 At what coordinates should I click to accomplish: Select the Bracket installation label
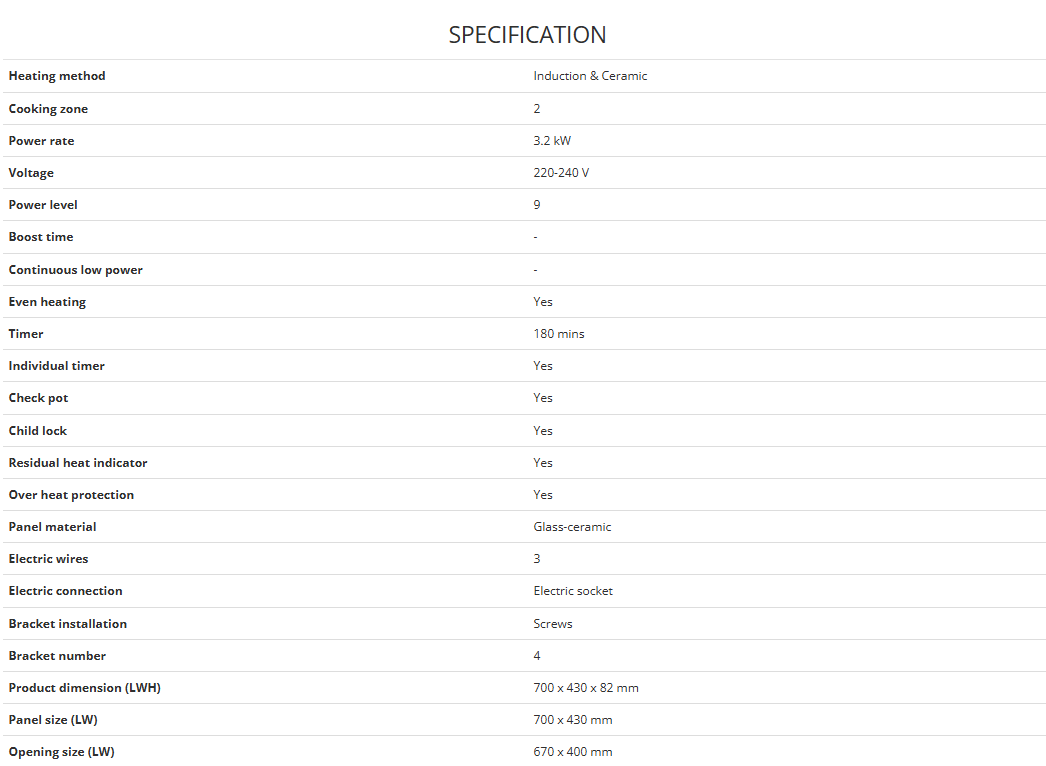(x=67, y=624)
